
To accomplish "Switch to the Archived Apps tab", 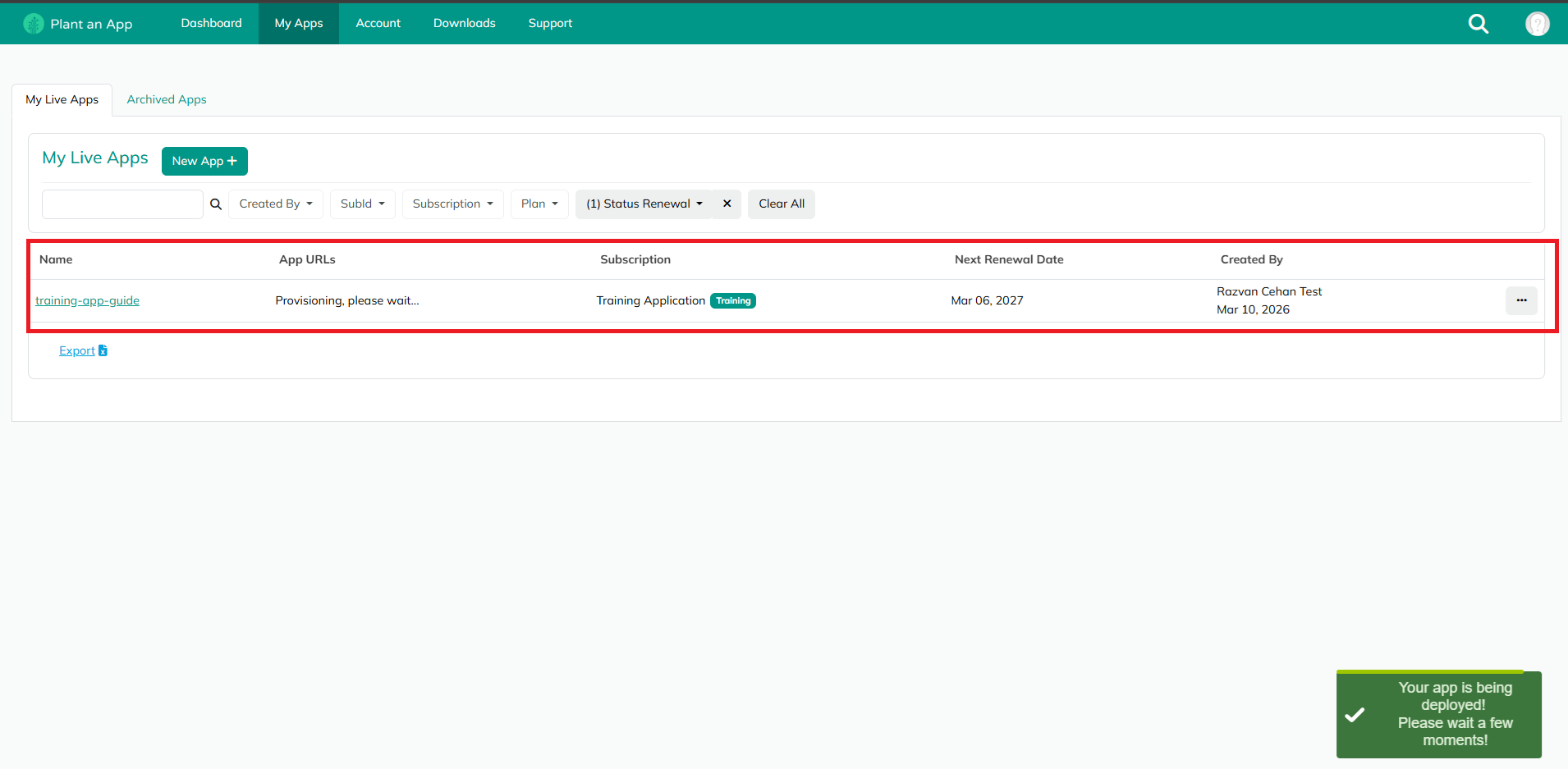I will point(166,99).
